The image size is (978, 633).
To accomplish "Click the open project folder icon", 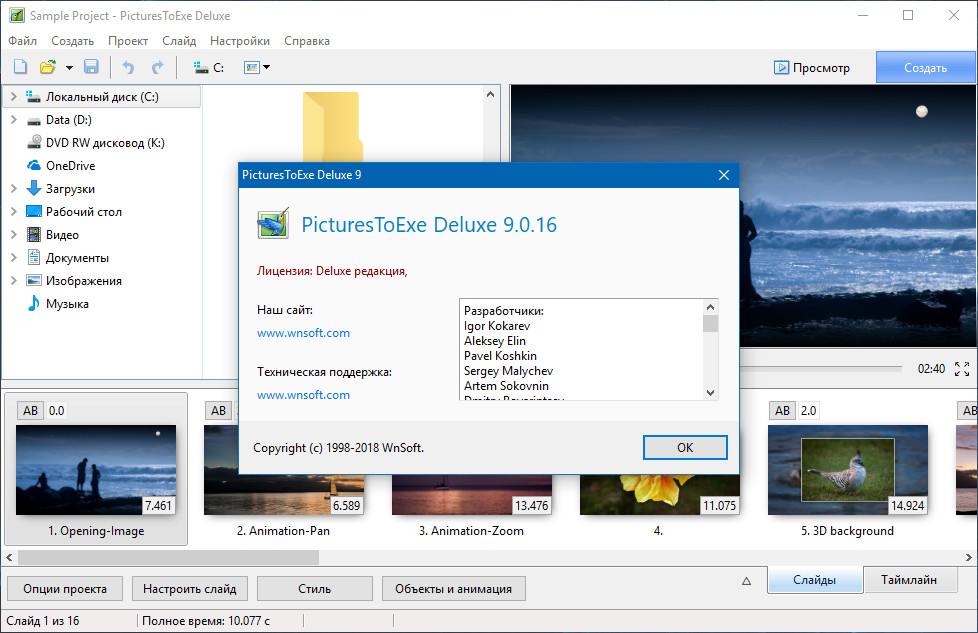I will (47, 67).
